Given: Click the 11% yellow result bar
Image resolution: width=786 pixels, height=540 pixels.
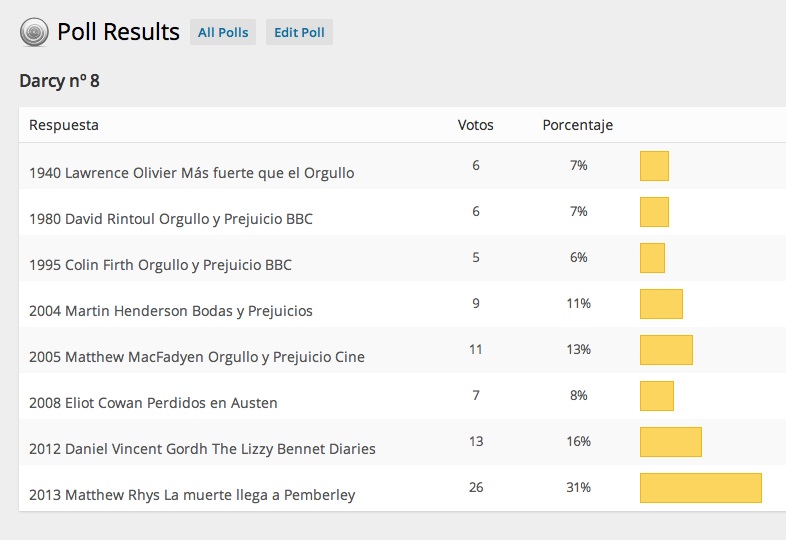Looking at the screenshot, I should pos(661,304).
